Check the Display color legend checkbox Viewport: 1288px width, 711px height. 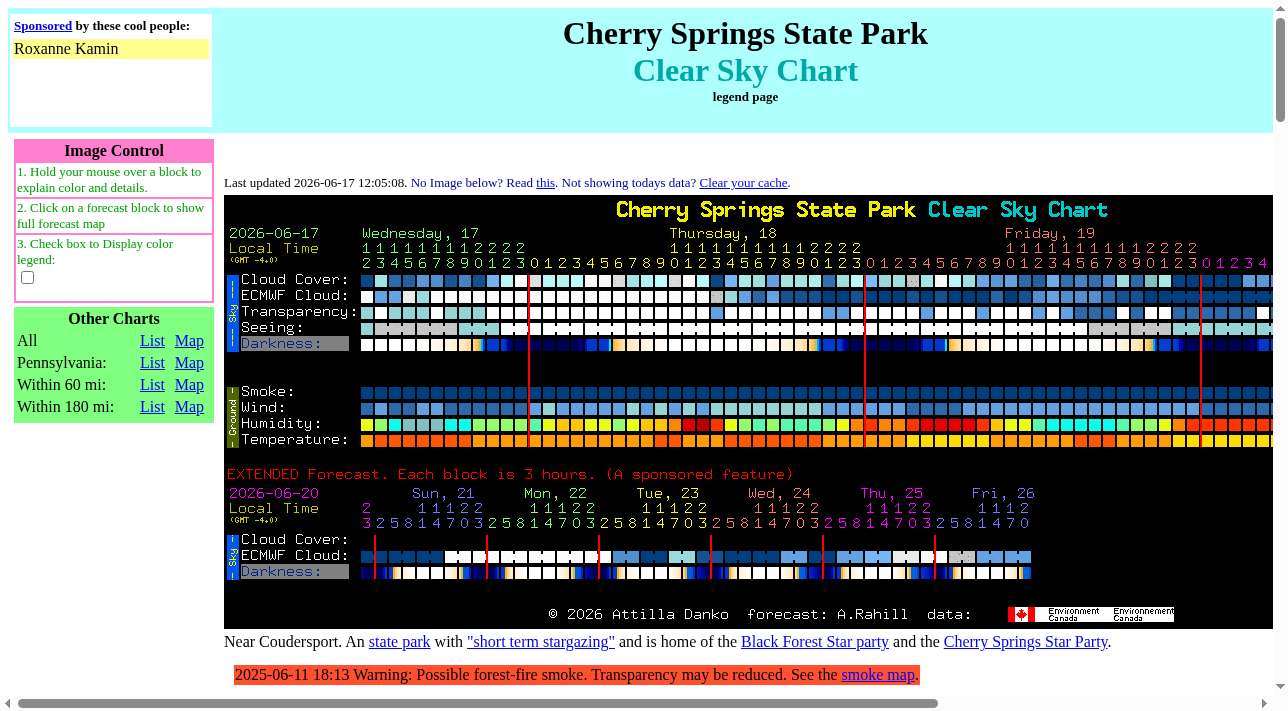(x=27, y=277)
